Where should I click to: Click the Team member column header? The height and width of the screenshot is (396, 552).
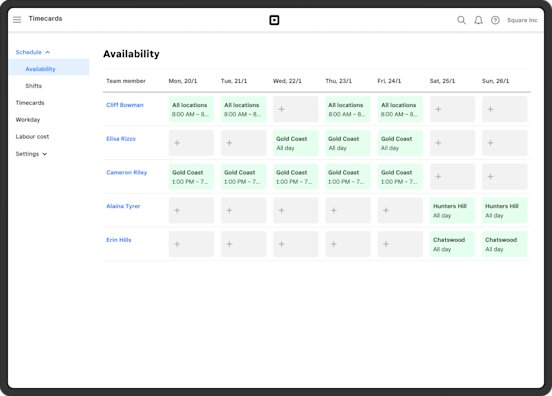click(x=126, y=81)
